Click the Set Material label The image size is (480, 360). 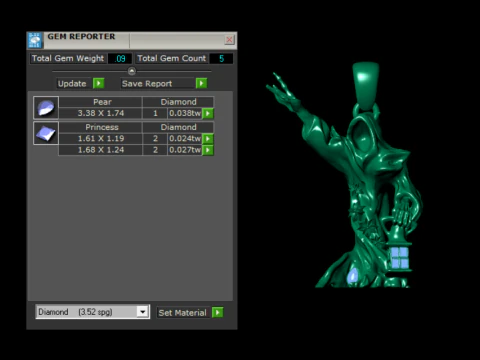tap(183, 313)
